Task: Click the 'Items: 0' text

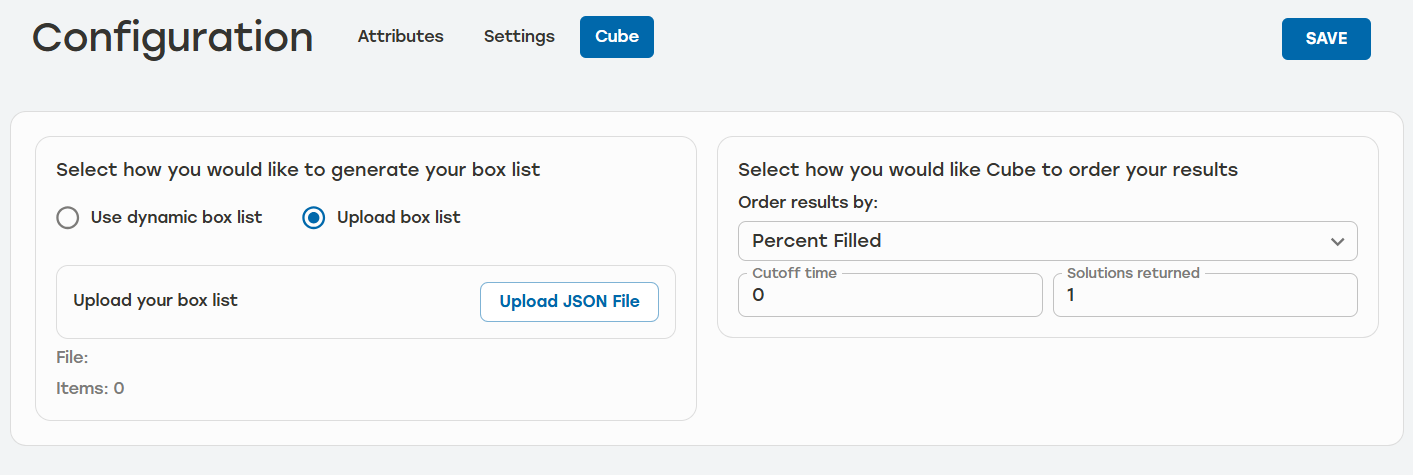Action: (90, 388)
